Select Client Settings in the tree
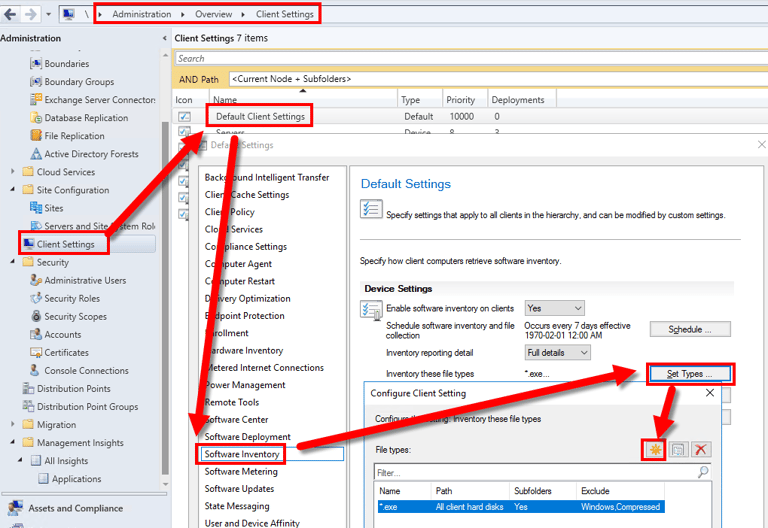Screen dimensions: 768x528 65,244
